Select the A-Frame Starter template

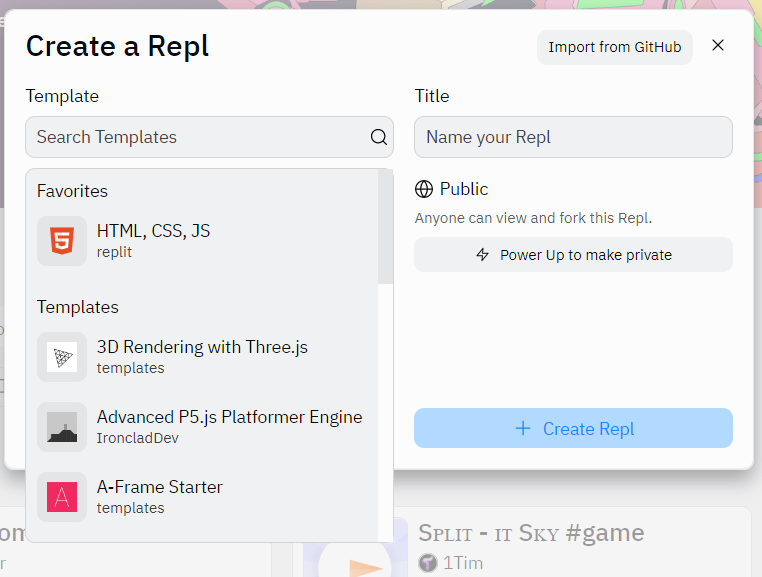pyautogui.click(x=202, y=497)
